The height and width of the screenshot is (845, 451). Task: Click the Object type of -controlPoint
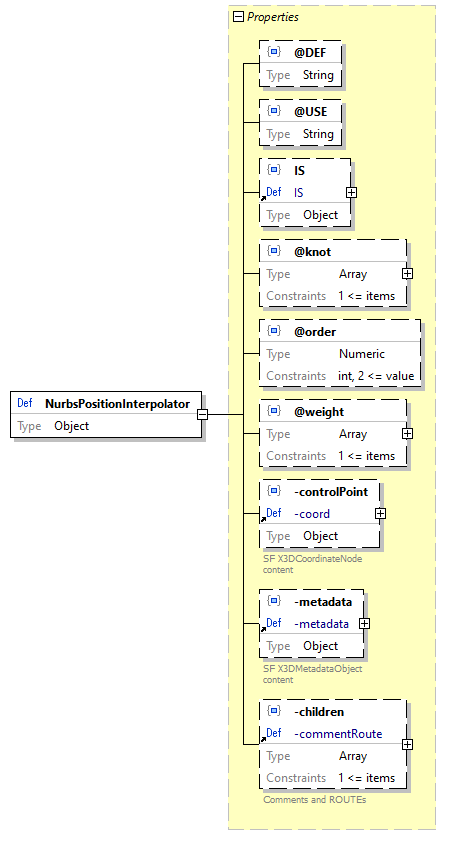pyautogui.click(x=321, y=536)
